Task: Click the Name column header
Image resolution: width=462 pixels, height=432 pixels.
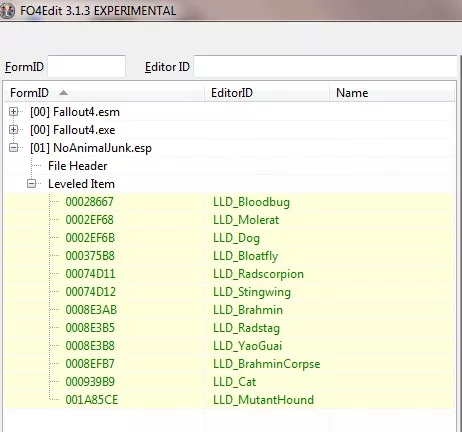Action: tap(392, 93)
